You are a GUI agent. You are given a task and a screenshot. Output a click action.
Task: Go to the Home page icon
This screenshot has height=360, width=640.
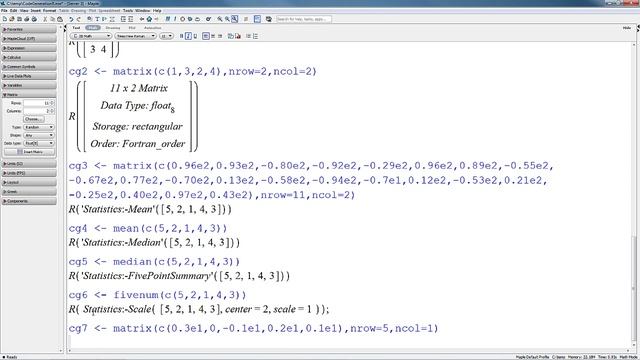pyautogui.click(x=149, y=19)
